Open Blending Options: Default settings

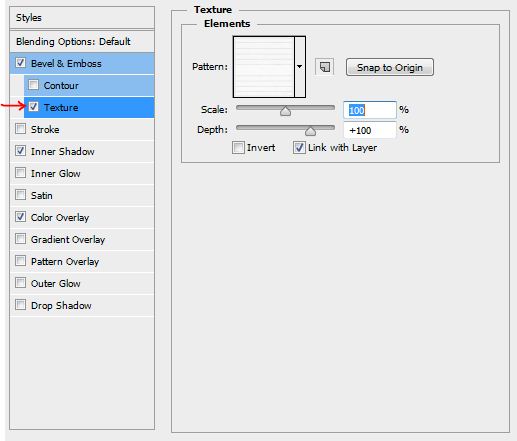82,41
